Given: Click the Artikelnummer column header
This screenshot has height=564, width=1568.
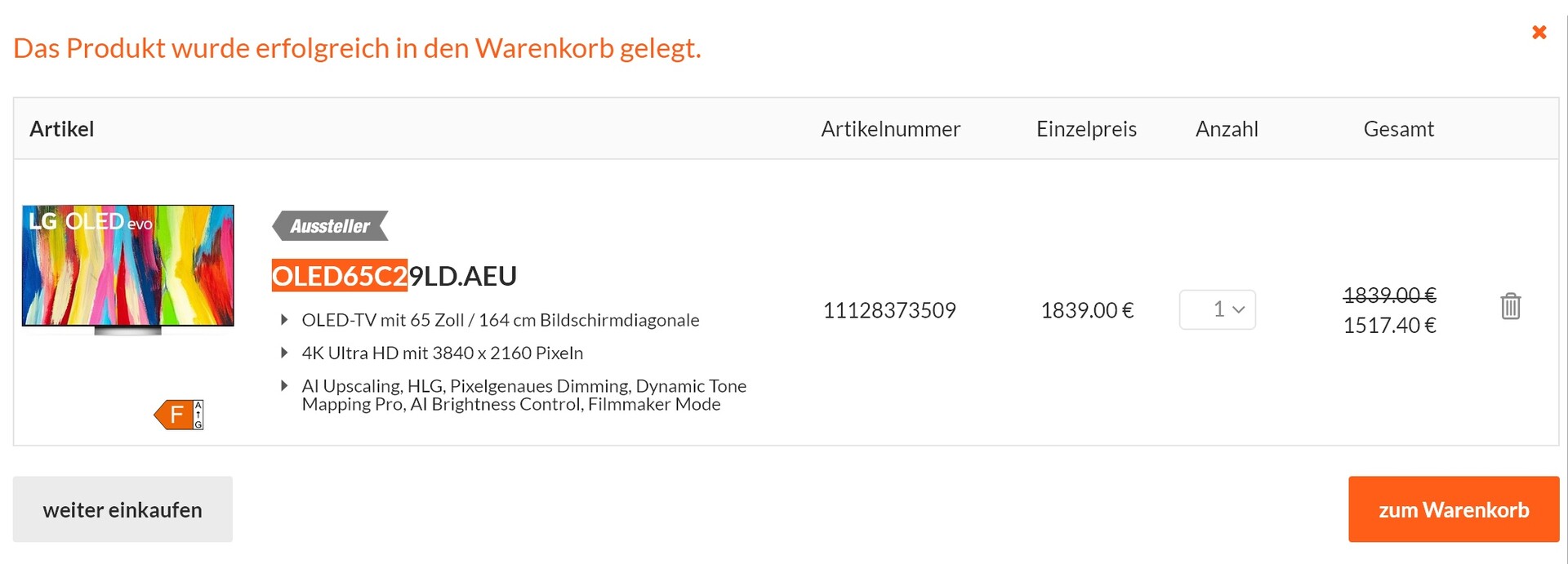Looking at the screenshot, I should coord(890,129).
